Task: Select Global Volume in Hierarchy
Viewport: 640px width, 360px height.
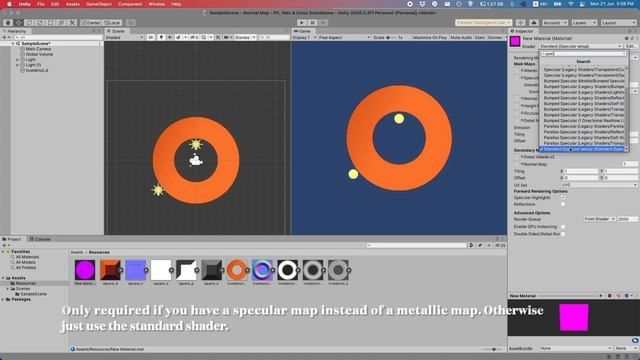Action: pos(39,54)
